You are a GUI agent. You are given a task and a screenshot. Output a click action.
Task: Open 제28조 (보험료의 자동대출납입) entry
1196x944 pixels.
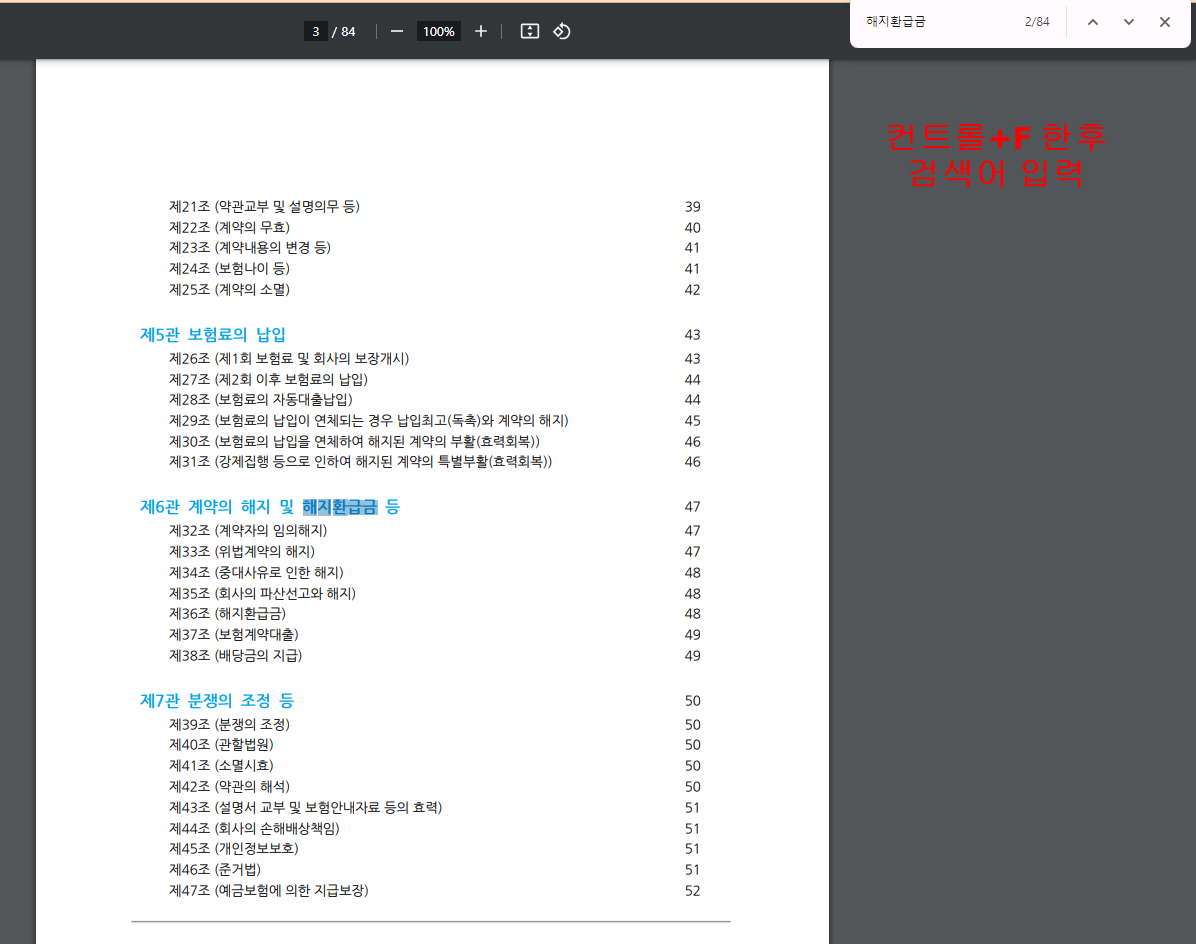pyautogui.click(x=260, y=400)
